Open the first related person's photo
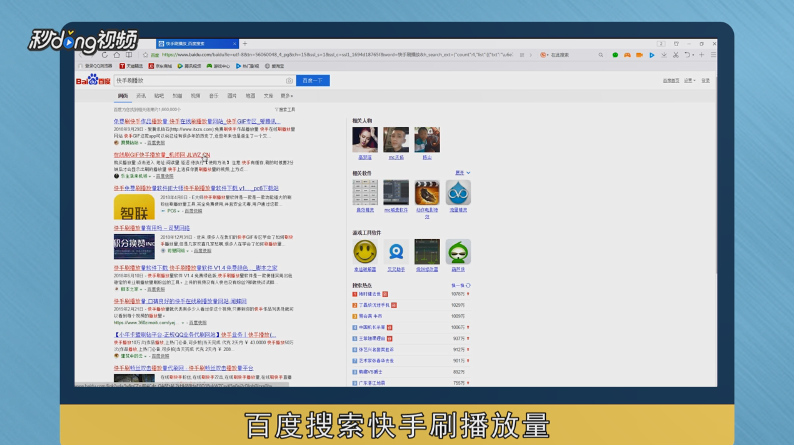Screen dimensions: 794x445 click(x=366, y=139)
